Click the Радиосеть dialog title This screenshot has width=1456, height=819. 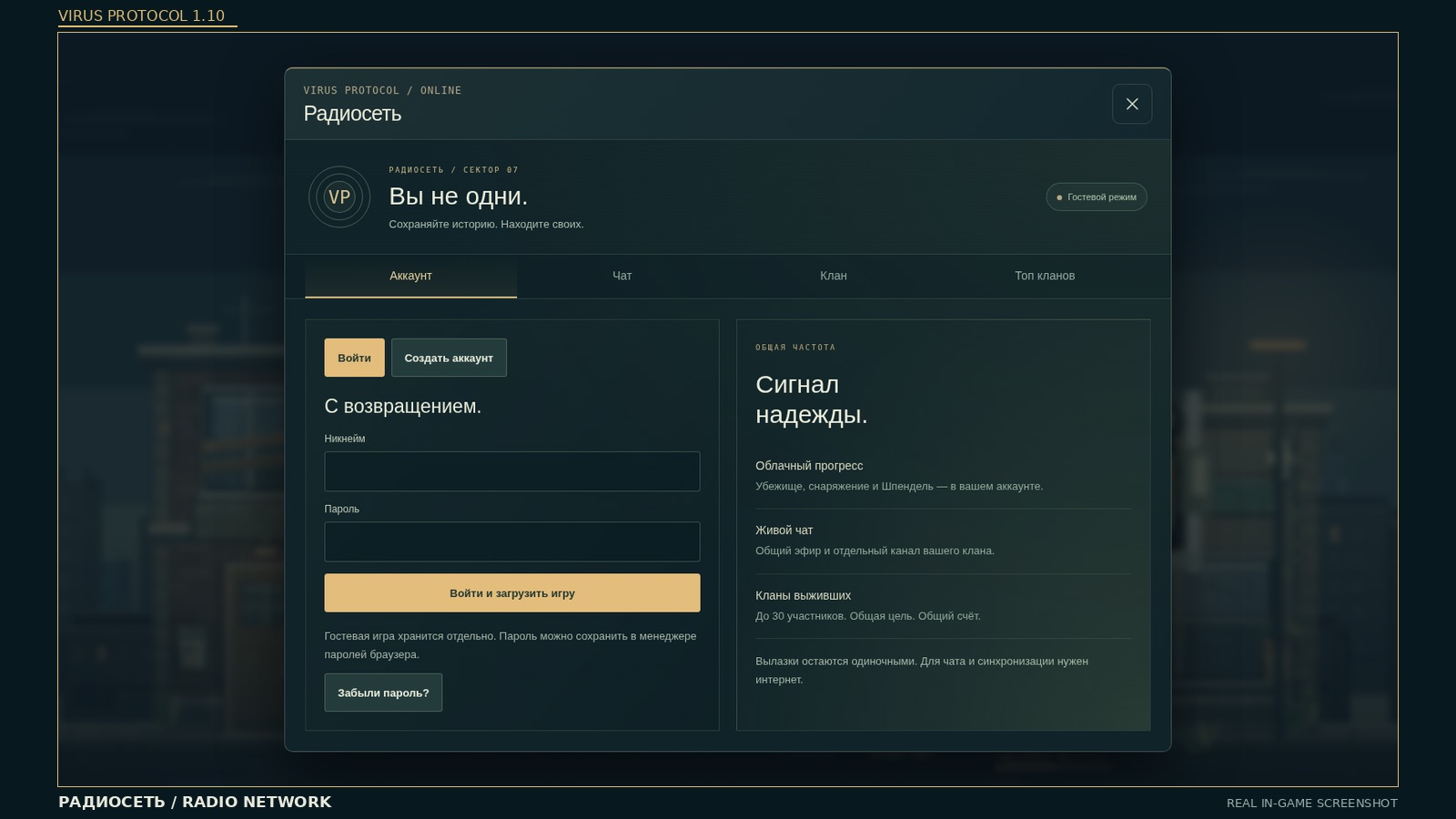pos(352,114)
